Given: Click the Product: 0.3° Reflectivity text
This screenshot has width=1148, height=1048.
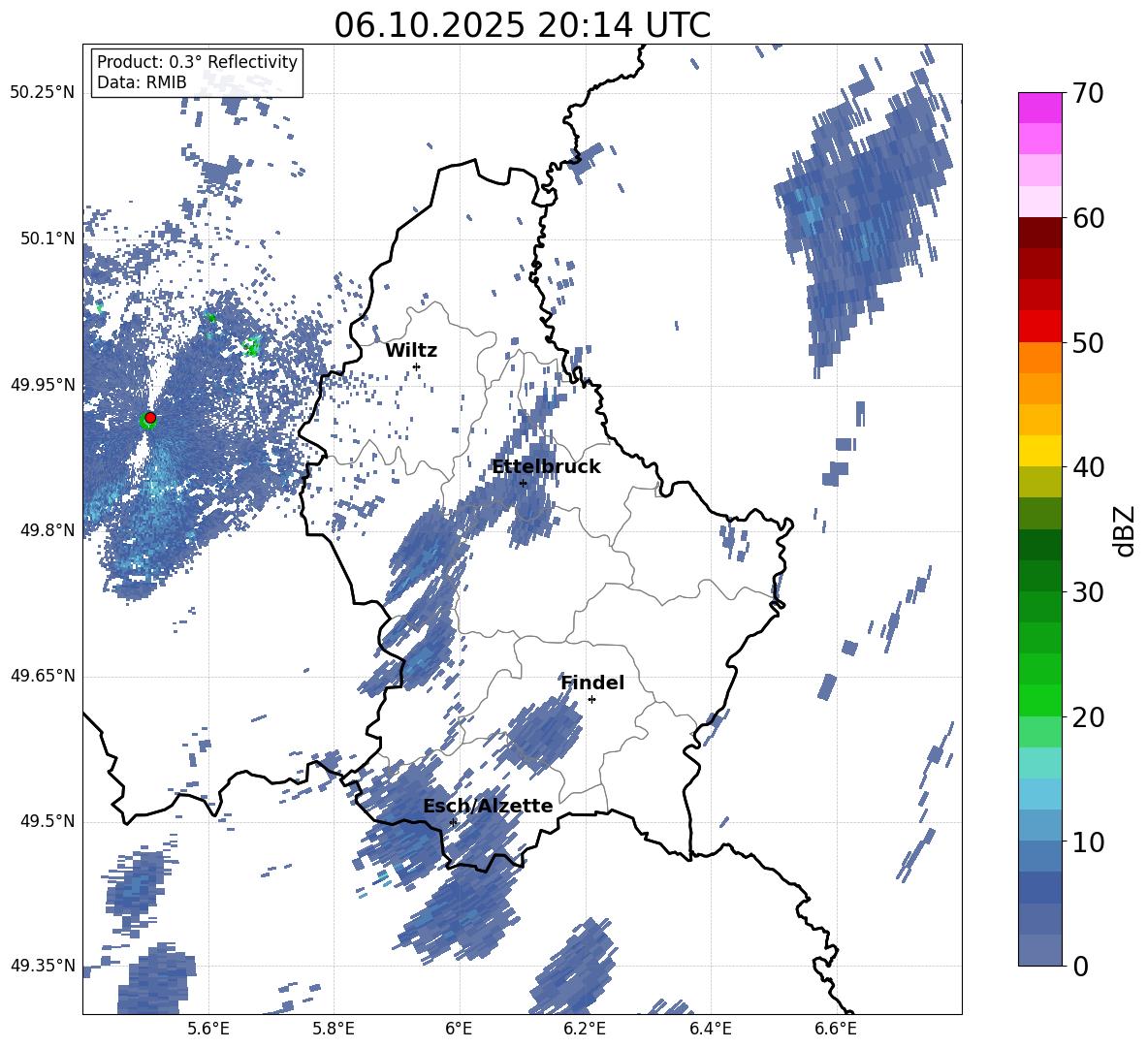Looking at the screenshot, I should (197, 62).
